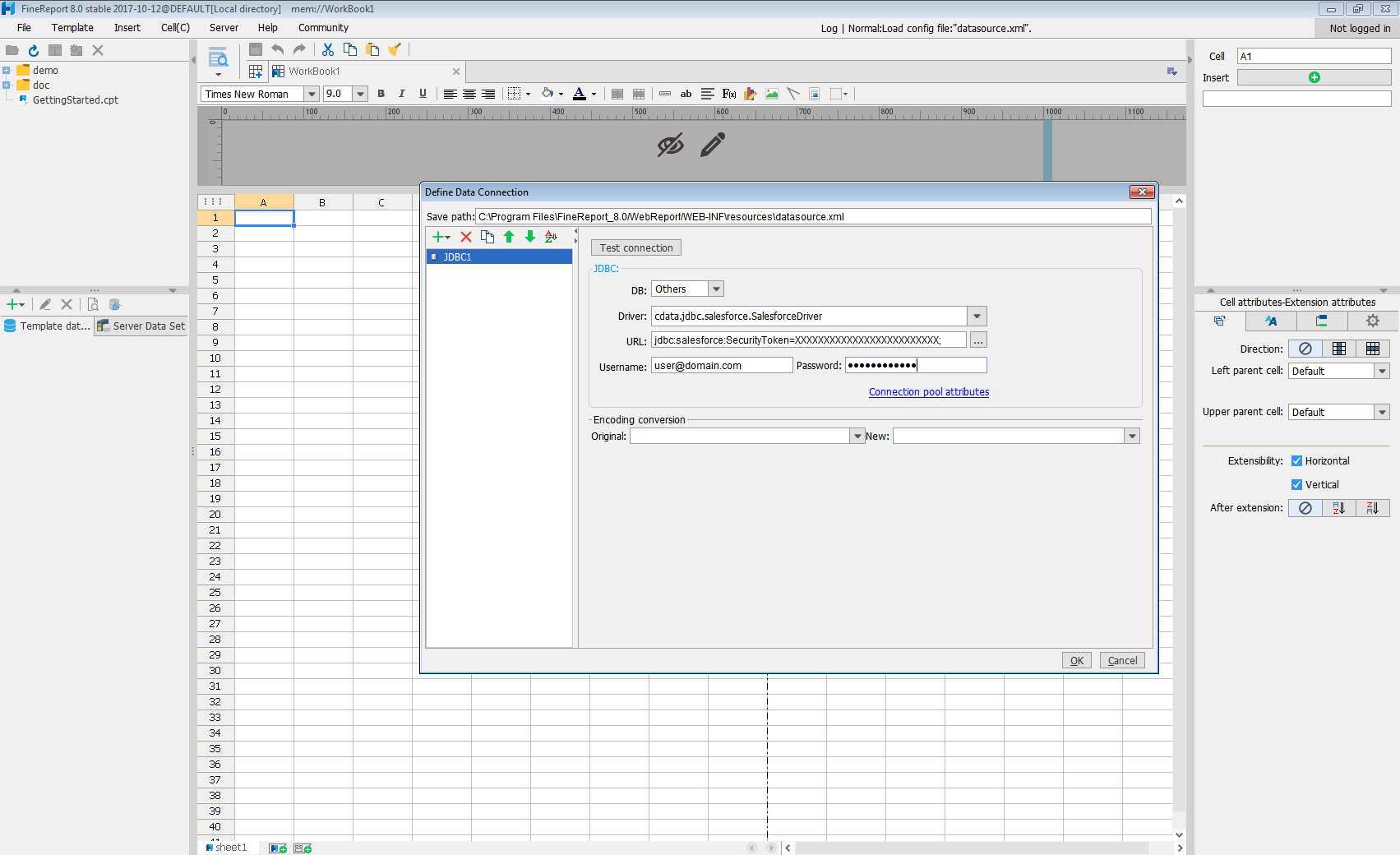Screen dimensions: 1400x855
Task: Toggle the hidden eye icon above the grid
Action: (670, 145)
